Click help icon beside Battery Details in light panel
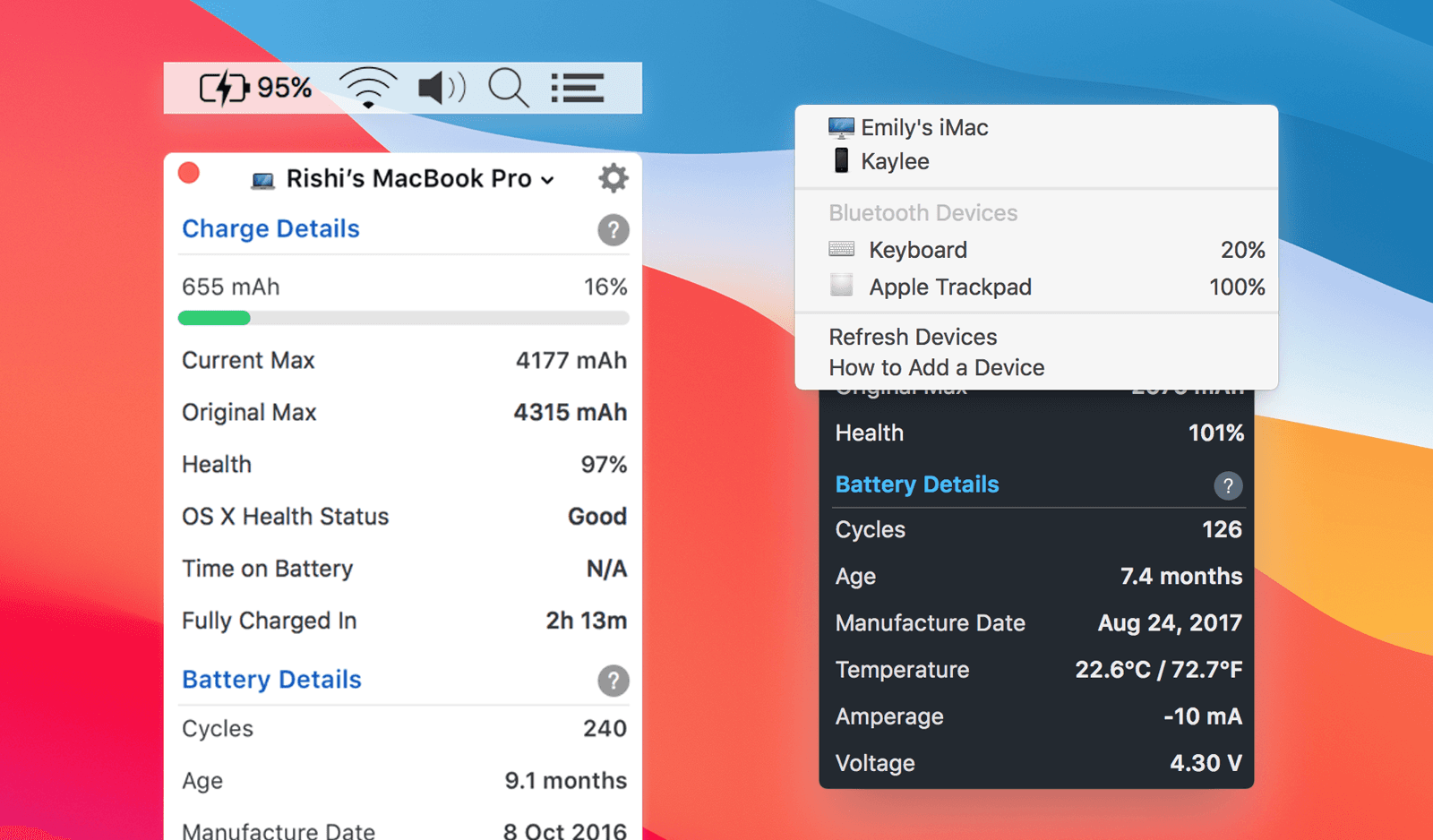The height and width of the screenshot is (840, 1433). (x=613, y=681)
